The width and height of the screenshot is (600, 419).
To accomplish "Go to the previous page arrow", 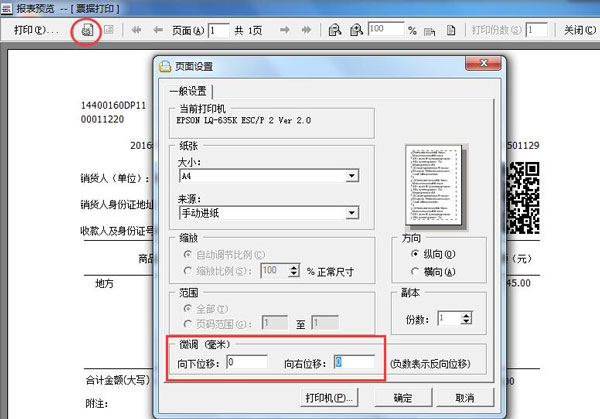I will click(x=157, y=30).
